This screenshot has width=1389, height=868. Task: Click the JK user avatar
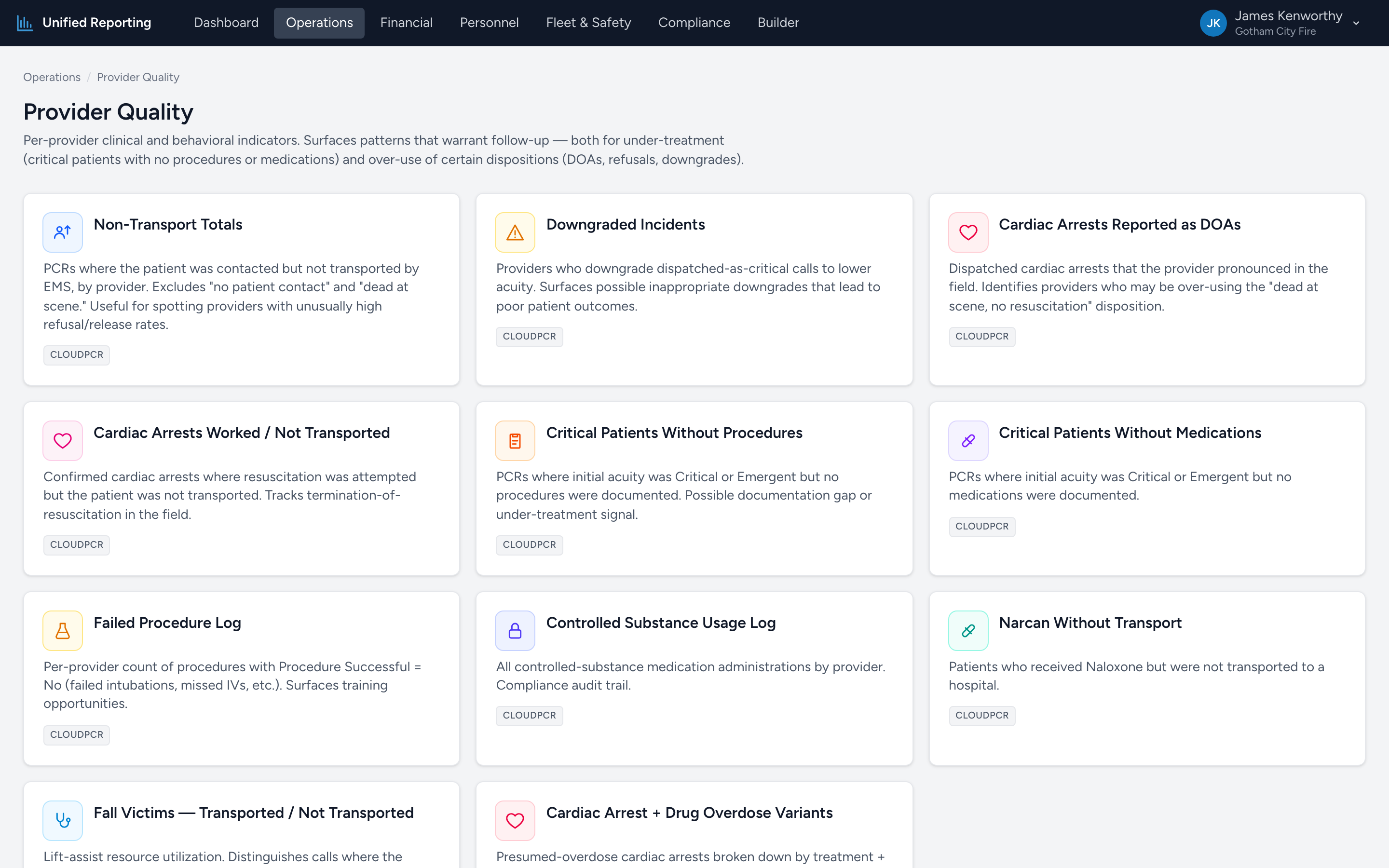[x=1213, y=23]
